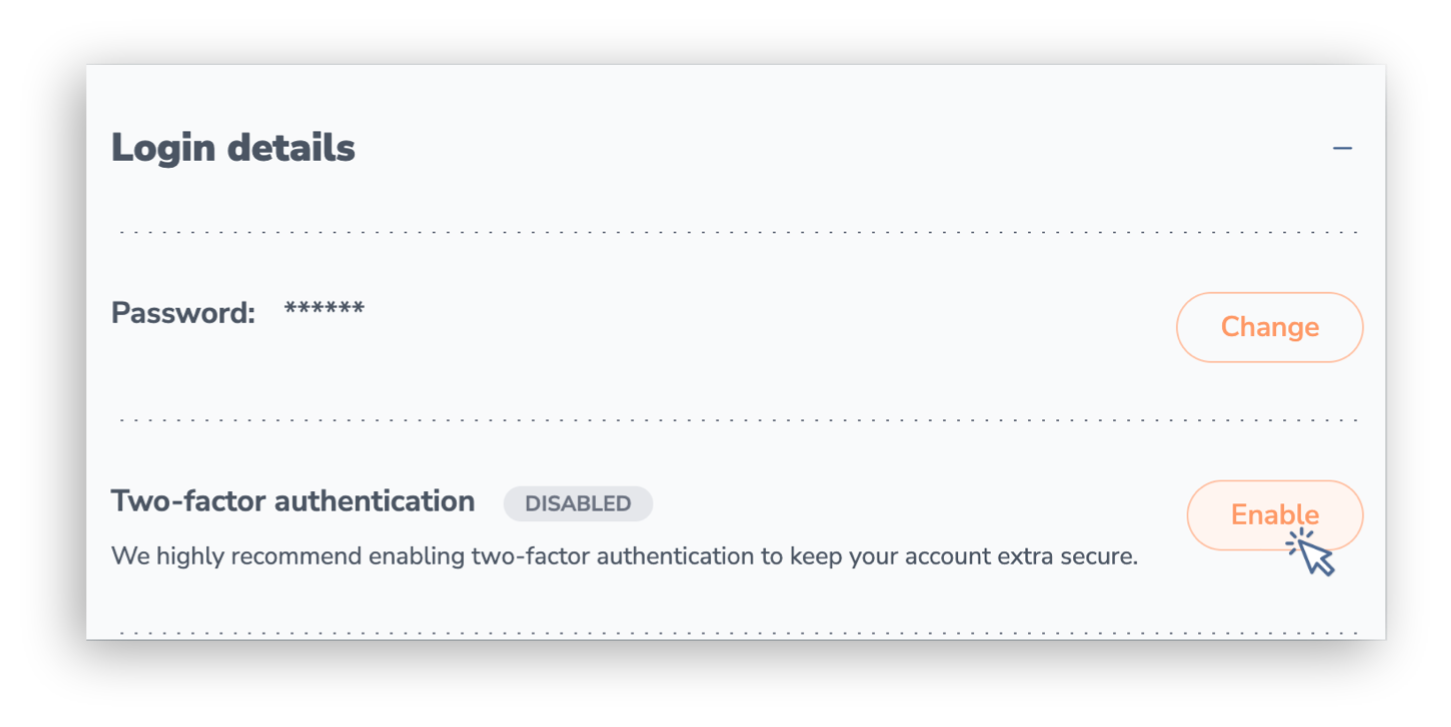Click the grey badge next to Two-factor authentication
The width and height of the screenshot is (1451, 727).
(578, 503)
